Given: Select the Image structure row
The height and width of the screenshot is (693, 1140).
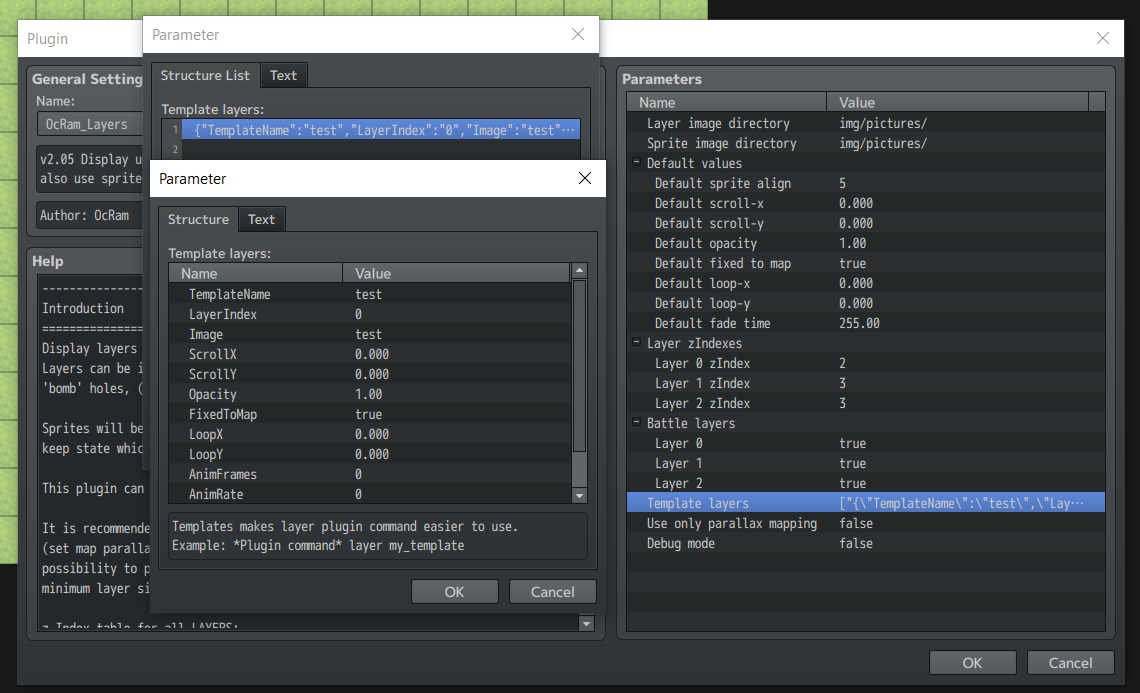Looking at the screenshot, I should tap(369, 335).
